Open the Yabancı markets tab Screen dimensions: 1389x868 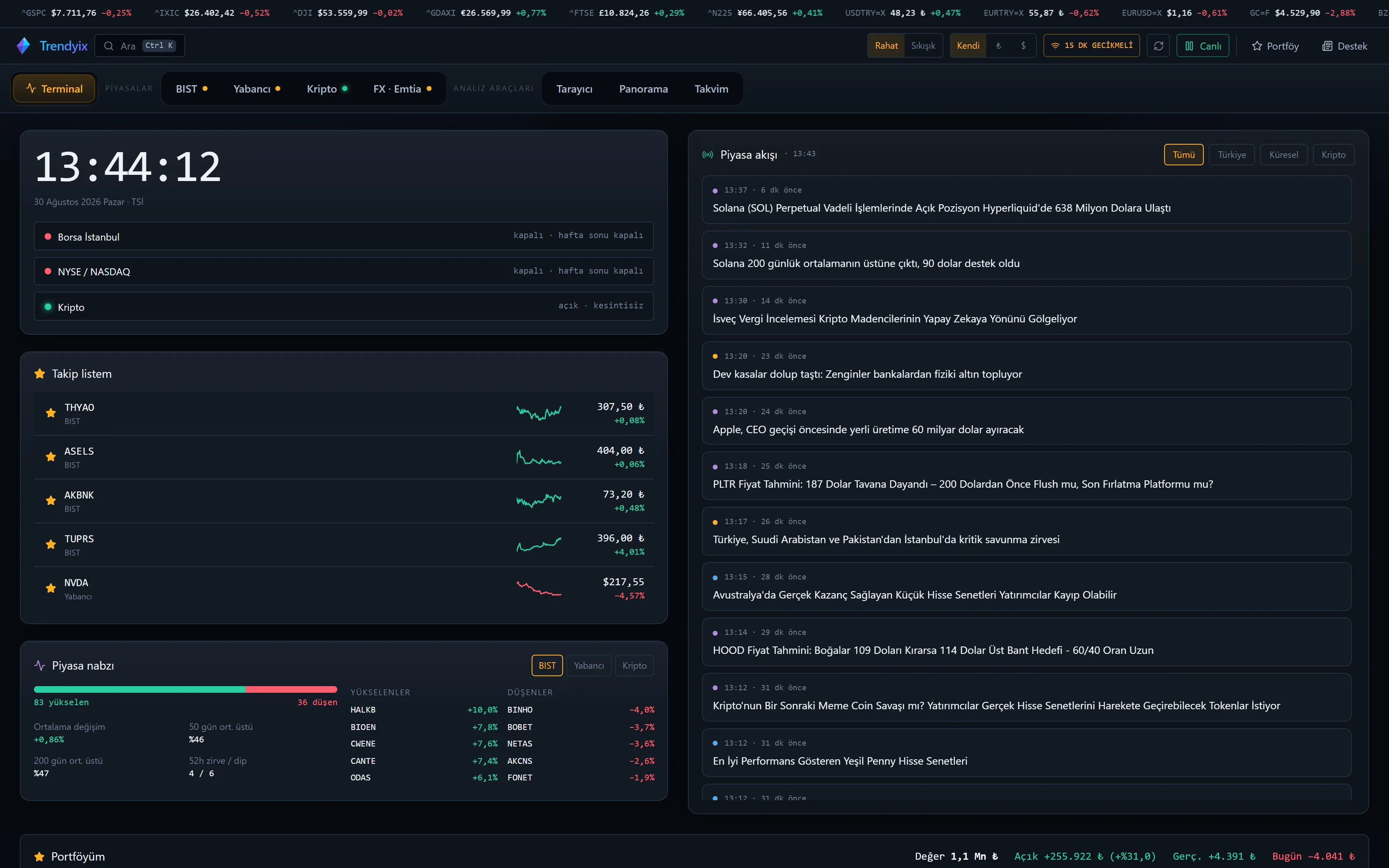[x=257, y=89]
